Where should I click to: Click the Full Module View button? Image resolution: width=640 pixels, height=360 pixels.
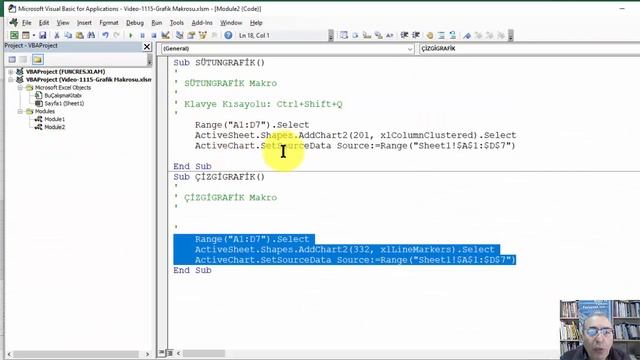tap(169, 353)
